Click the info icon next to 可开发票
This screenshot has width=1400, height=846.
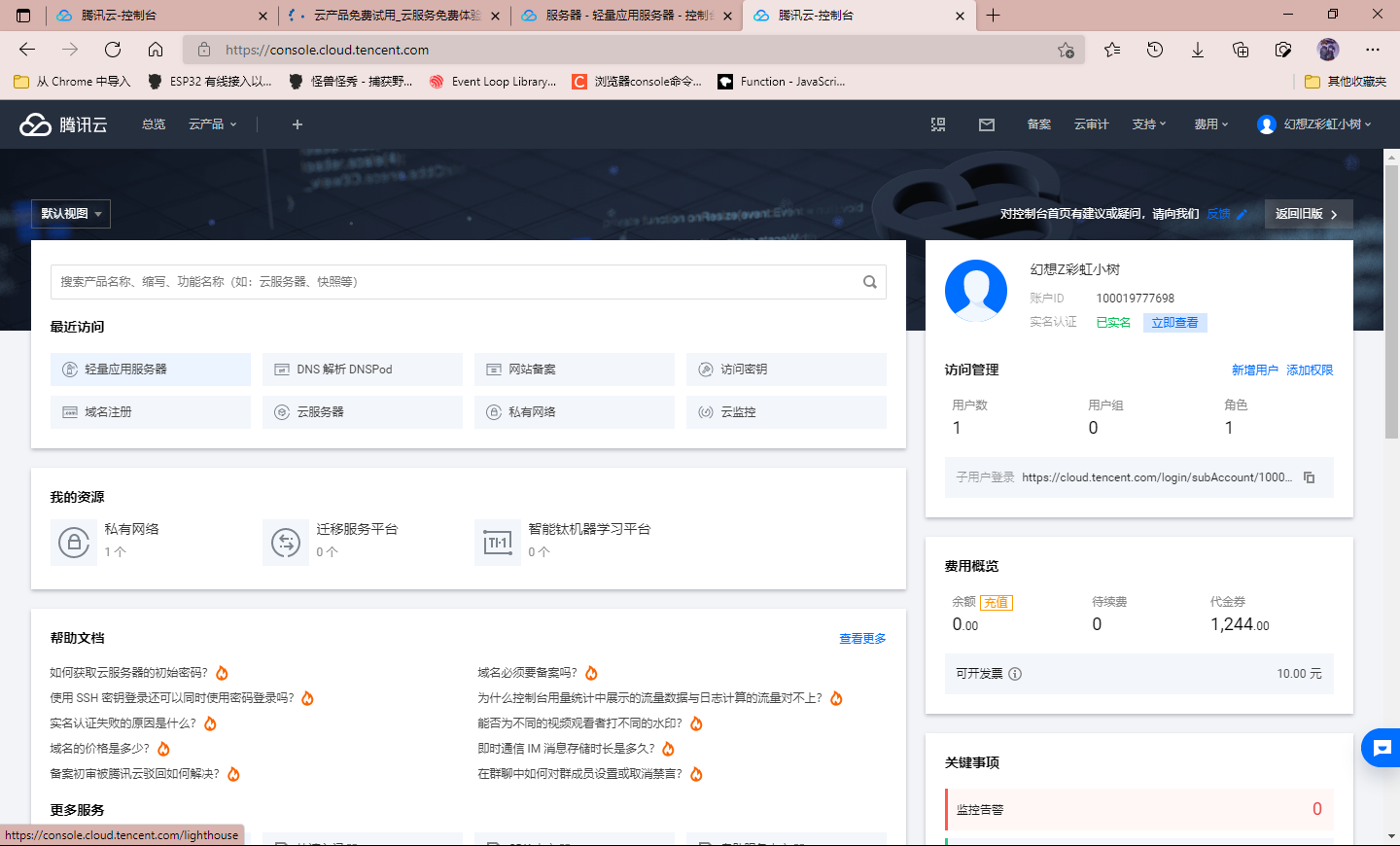1015,674
